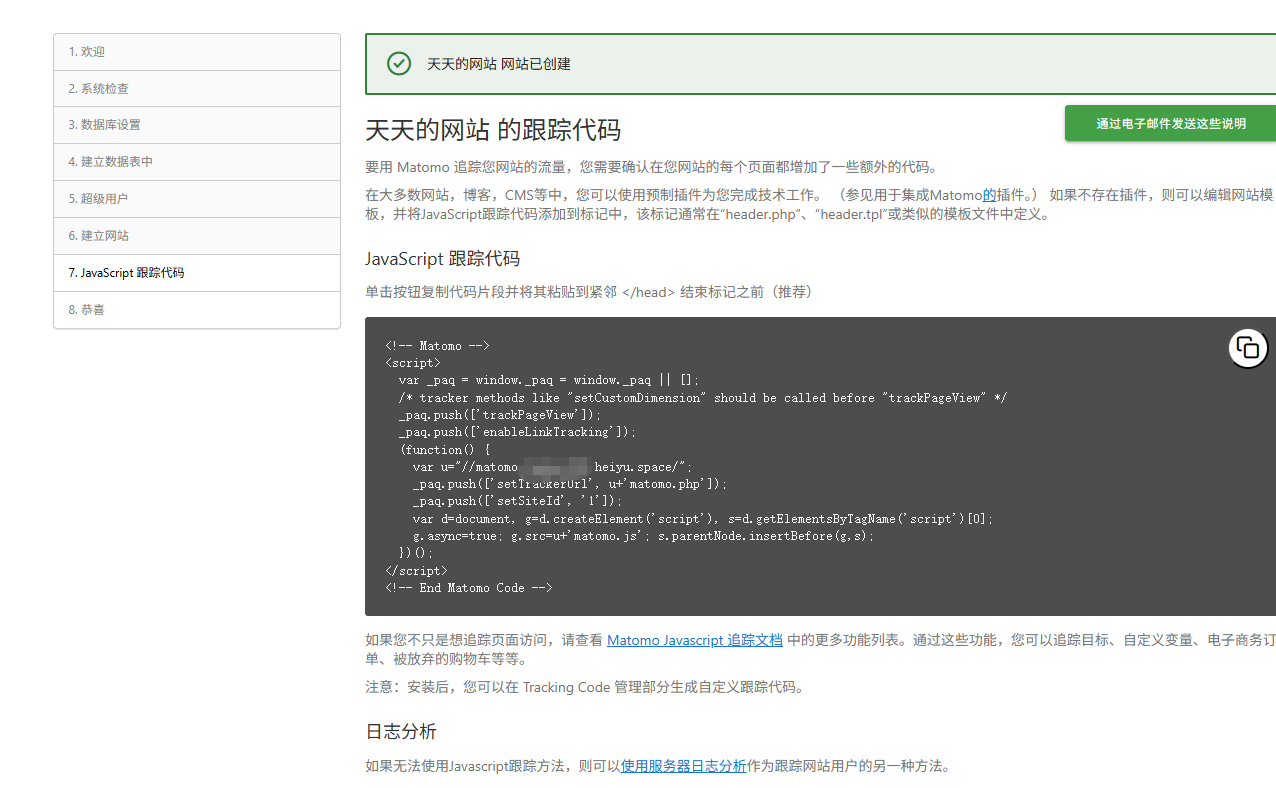The width and height of the screenshot is (1276, 788).
Task: Click the 日志分析 section heading
Action: (x=401, y=732)
